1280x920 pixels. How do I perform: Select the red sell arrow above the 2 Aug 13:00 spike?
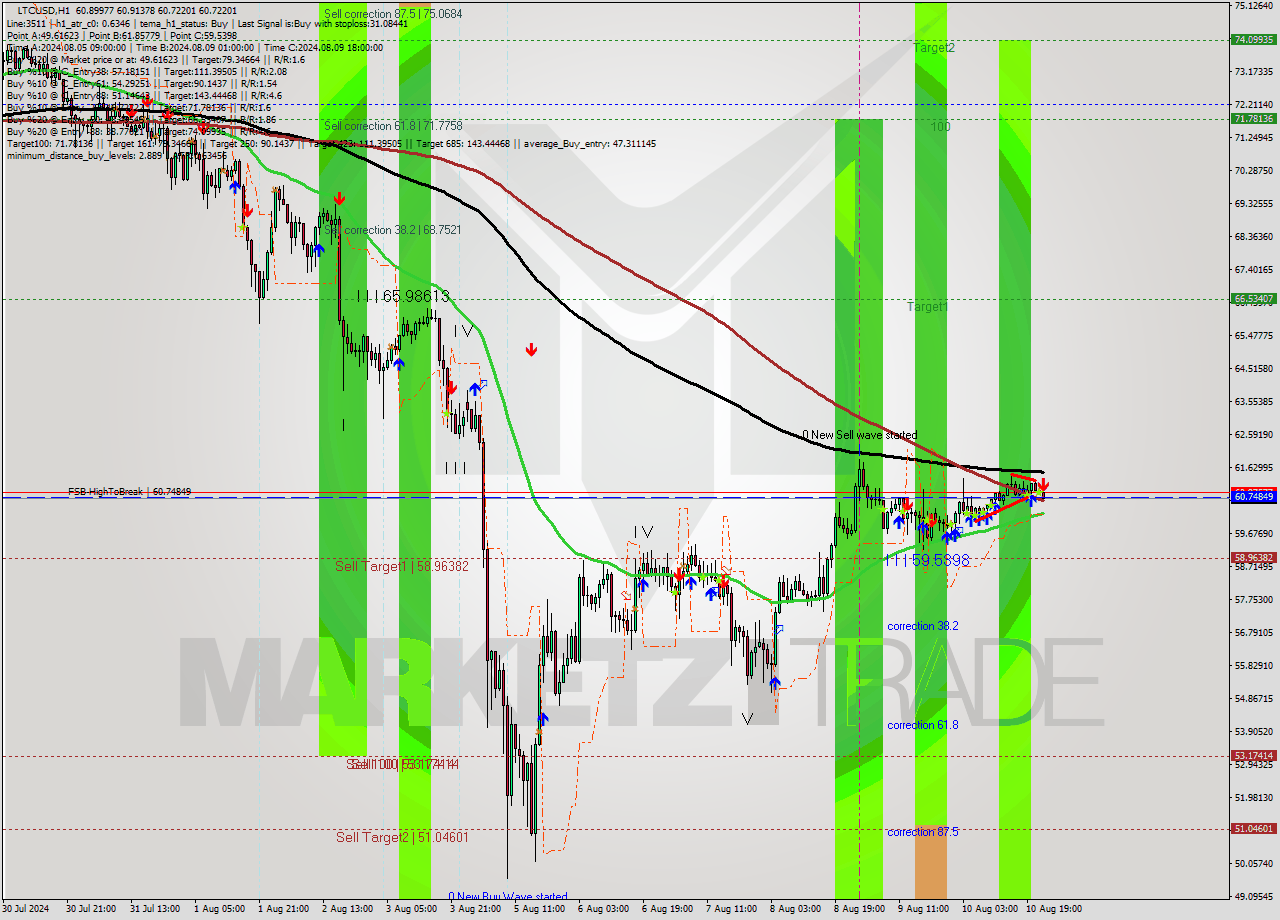tap(340, 198)
